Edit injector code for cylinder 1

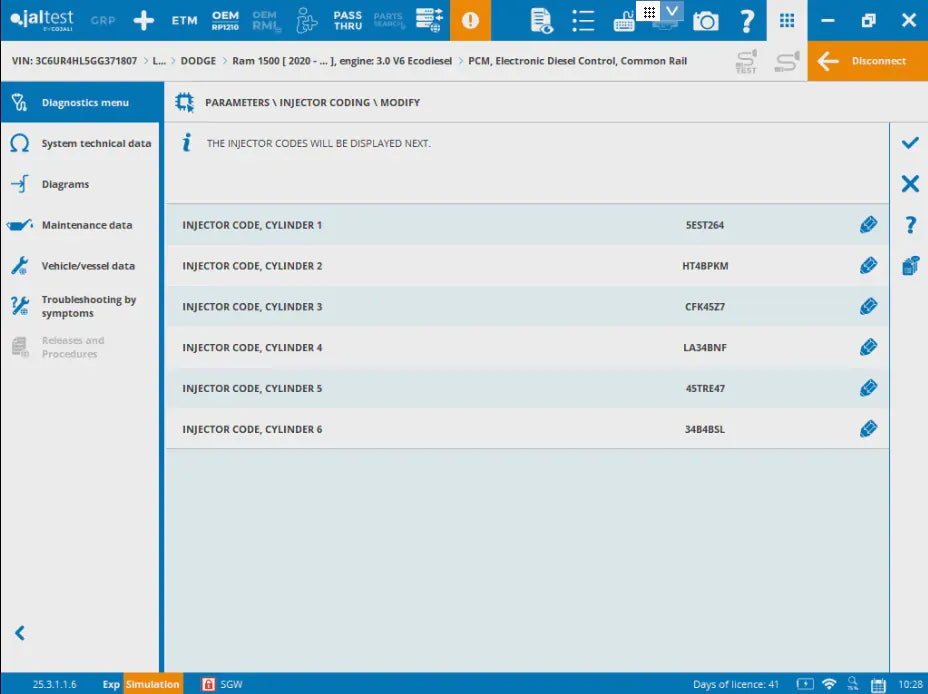point(868,225)
